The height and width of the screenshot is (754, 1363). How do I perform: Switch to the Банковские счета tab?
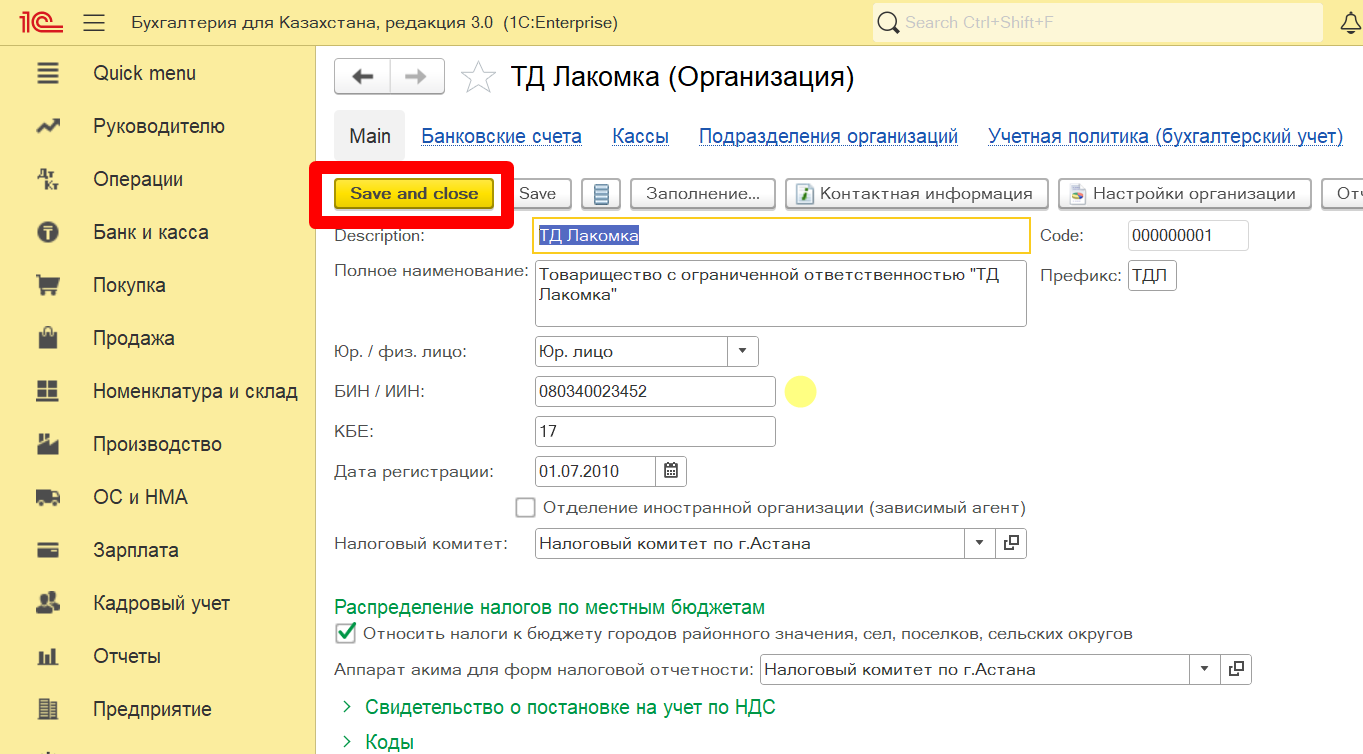(x=501, y=136)
